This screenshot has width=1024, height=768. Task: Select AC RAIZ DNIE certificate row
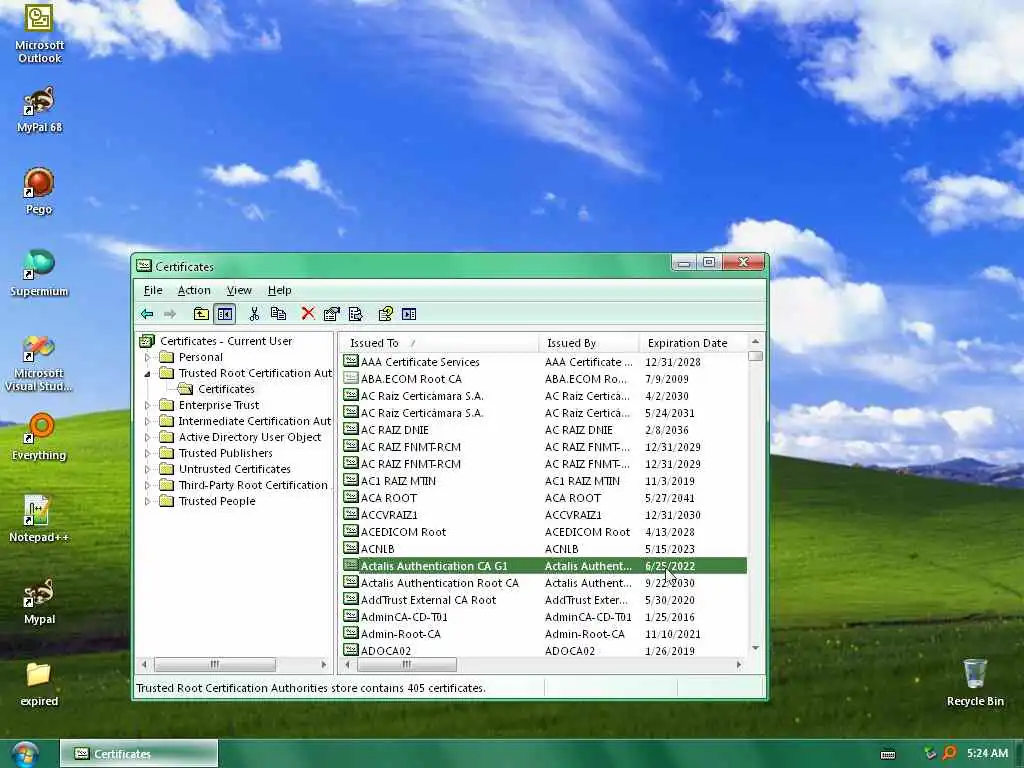pyautogui.click(x=544, y=430)
